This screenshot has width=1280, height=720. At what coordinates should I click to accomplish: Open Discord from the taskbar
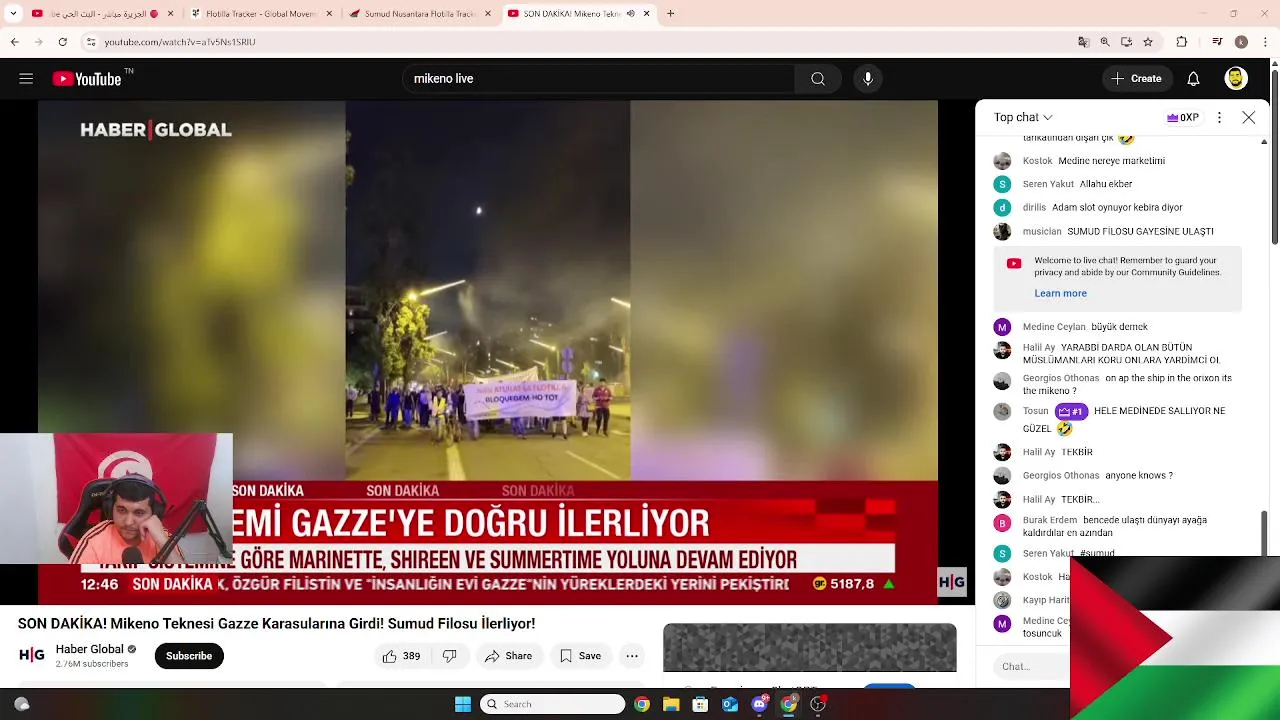click(759, 704)
